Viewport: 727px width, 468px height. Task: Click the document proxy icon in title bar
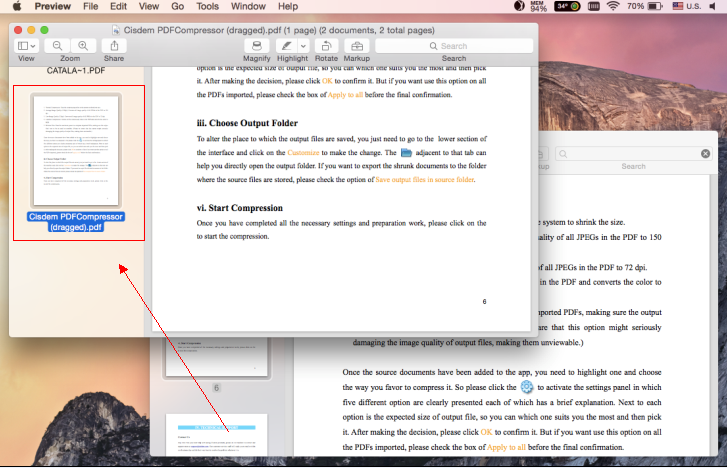[116, 30]
